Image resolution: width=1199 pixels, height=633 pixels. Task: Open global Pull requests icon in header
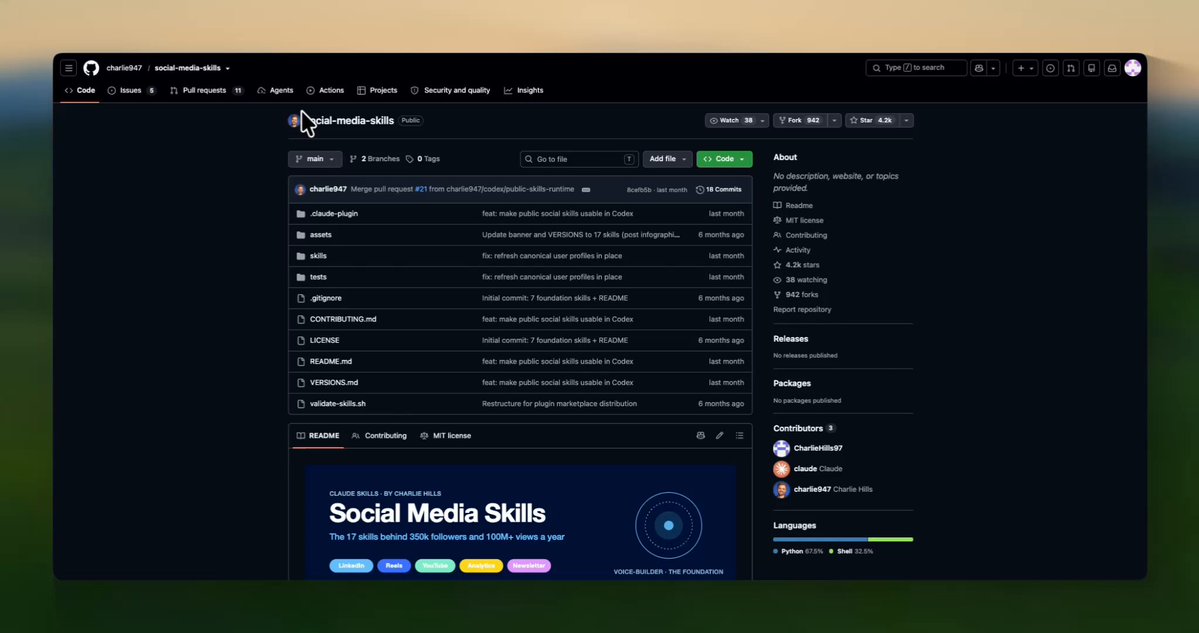1071,68
